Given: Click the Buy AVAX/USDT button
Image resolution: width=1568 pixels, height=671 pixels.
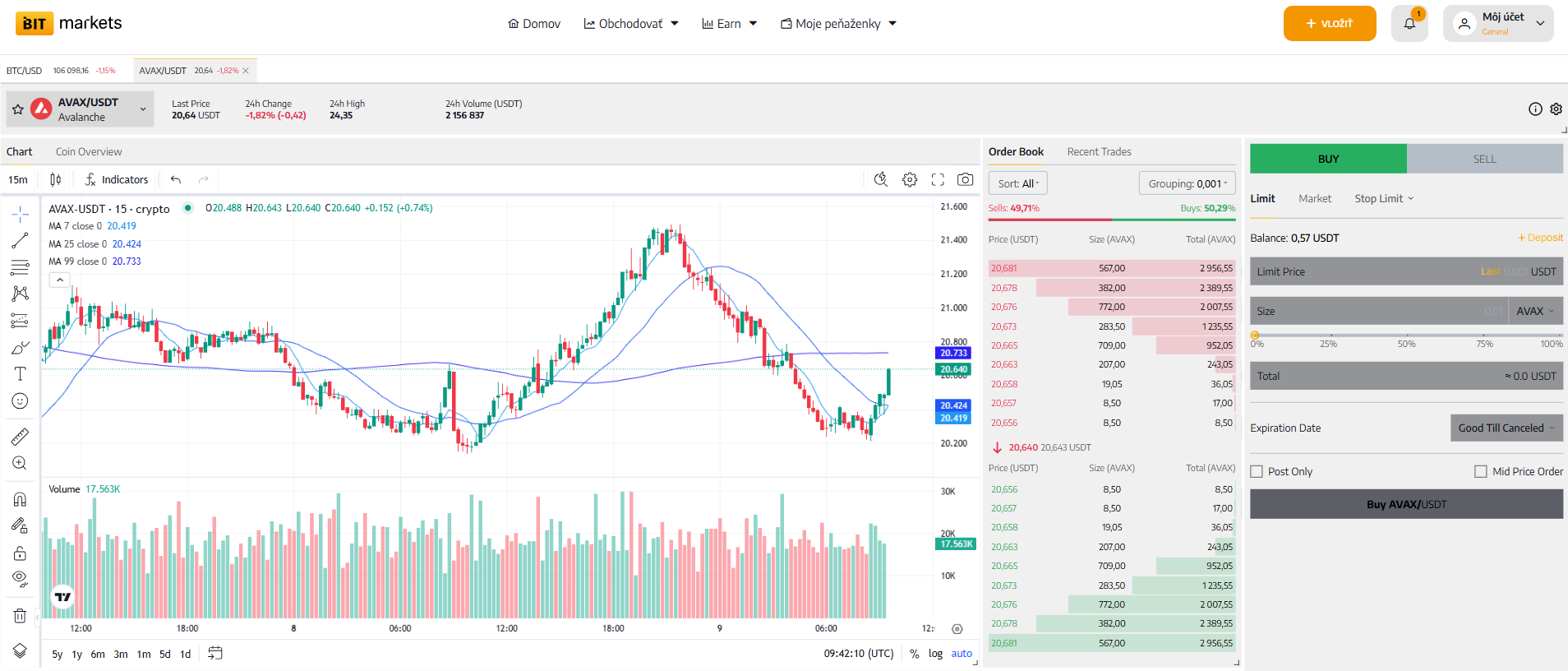Looking at the screenshot, I should point(1406,504).
